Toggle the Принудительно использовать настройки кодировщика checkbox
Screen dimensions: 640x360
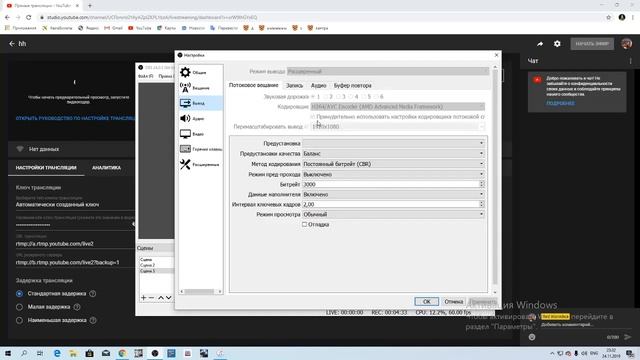click(x=313, y=117)
